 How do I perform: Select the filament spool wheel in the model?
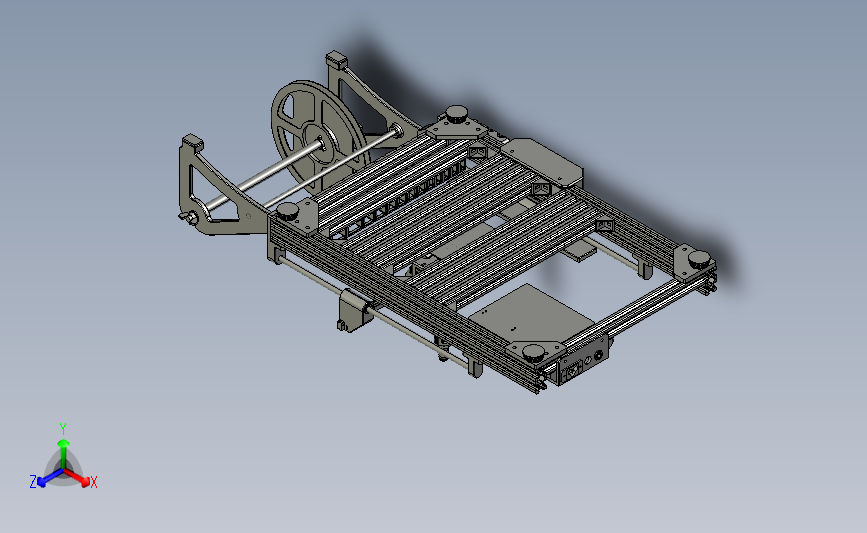(x=318, y=136)
